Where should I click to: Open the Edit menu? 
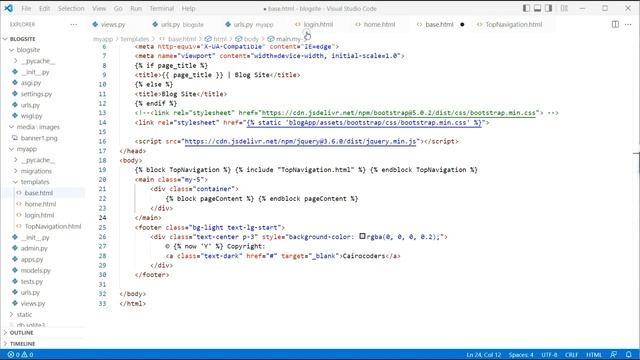pos(44,9)
